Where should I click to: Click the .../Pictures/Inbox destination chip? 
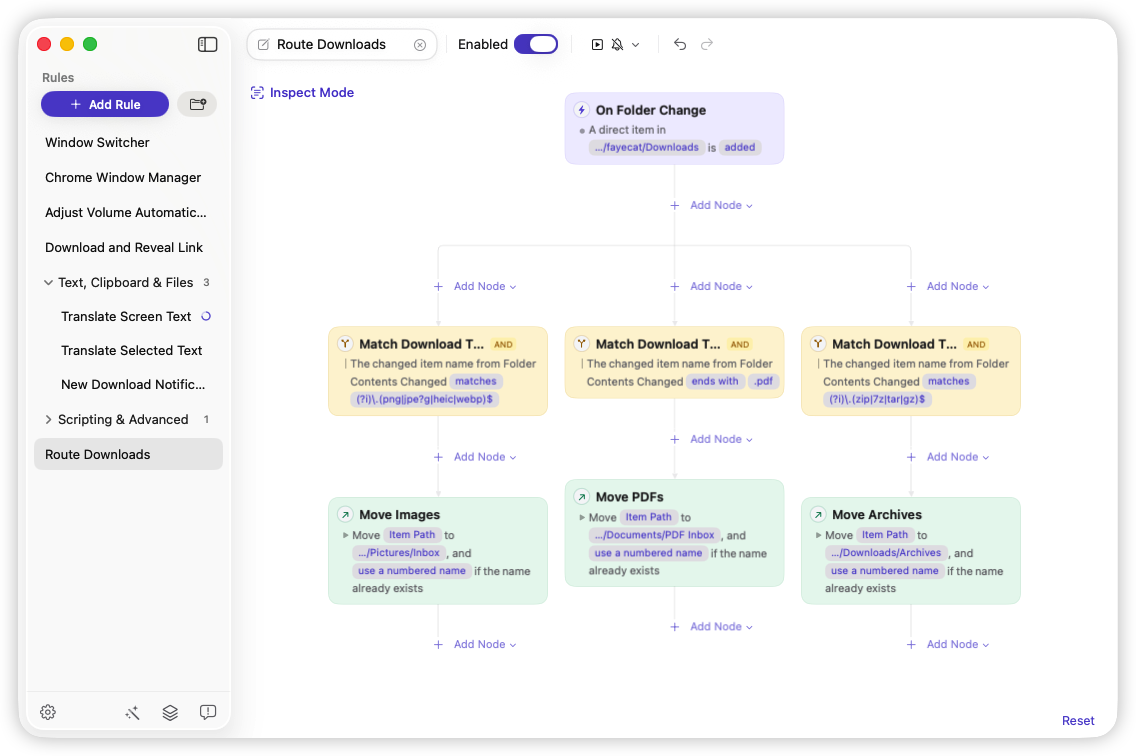398,553
